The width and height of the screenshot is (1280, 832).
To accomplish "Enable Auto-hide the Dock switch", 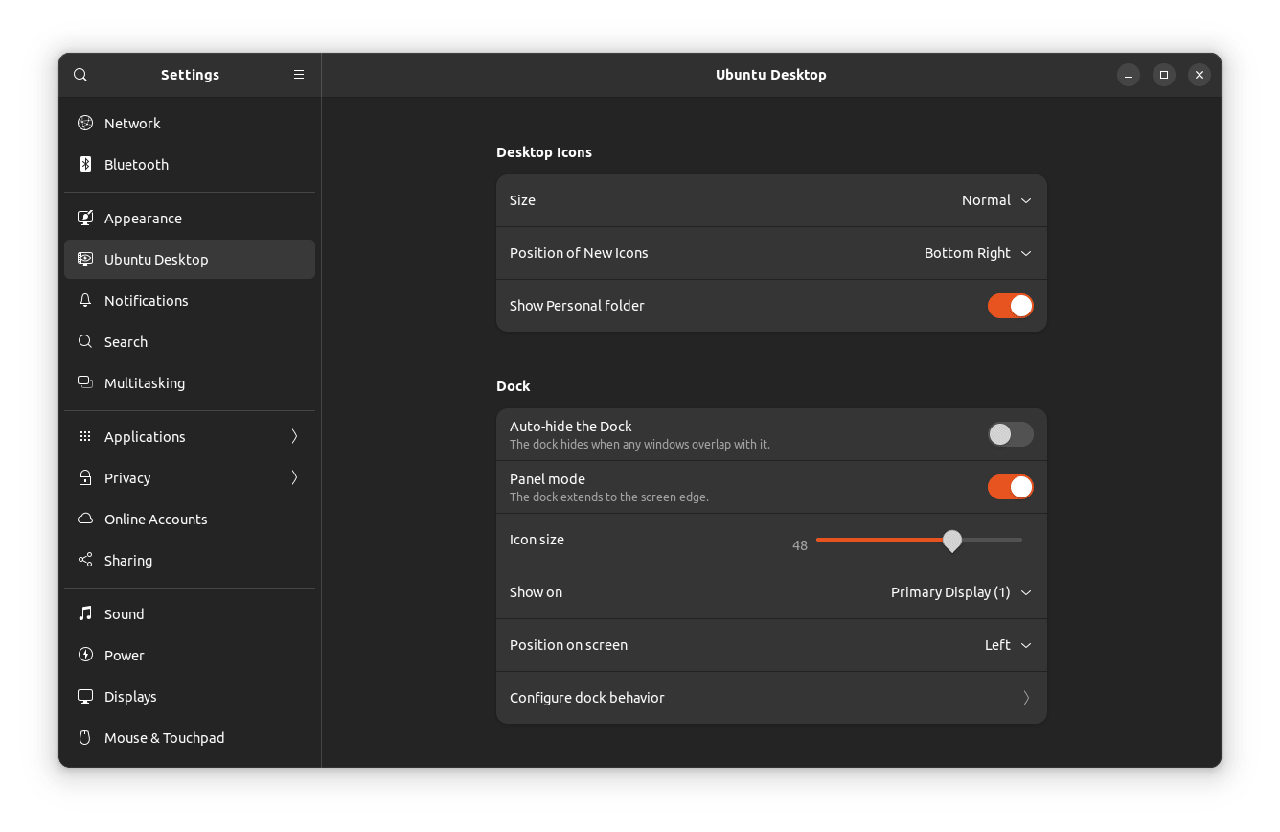I will click(1010, 434).
